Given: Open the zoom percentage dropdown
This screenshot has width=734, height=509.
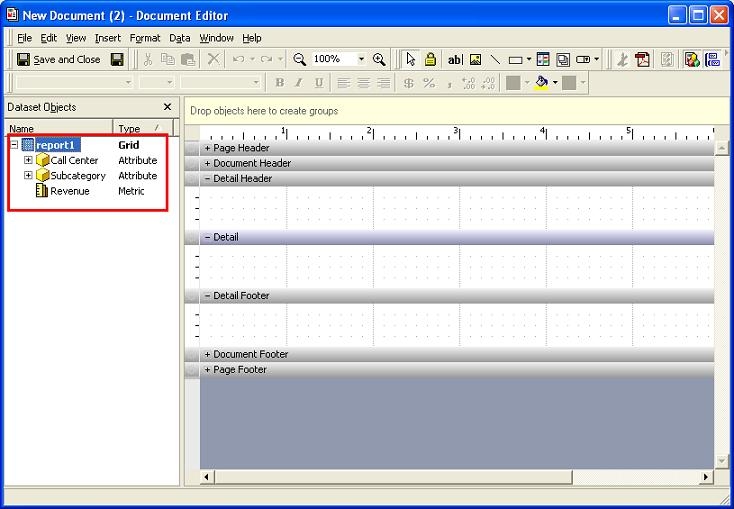Looking at the screenshot, I should click(x=360, y=60).
